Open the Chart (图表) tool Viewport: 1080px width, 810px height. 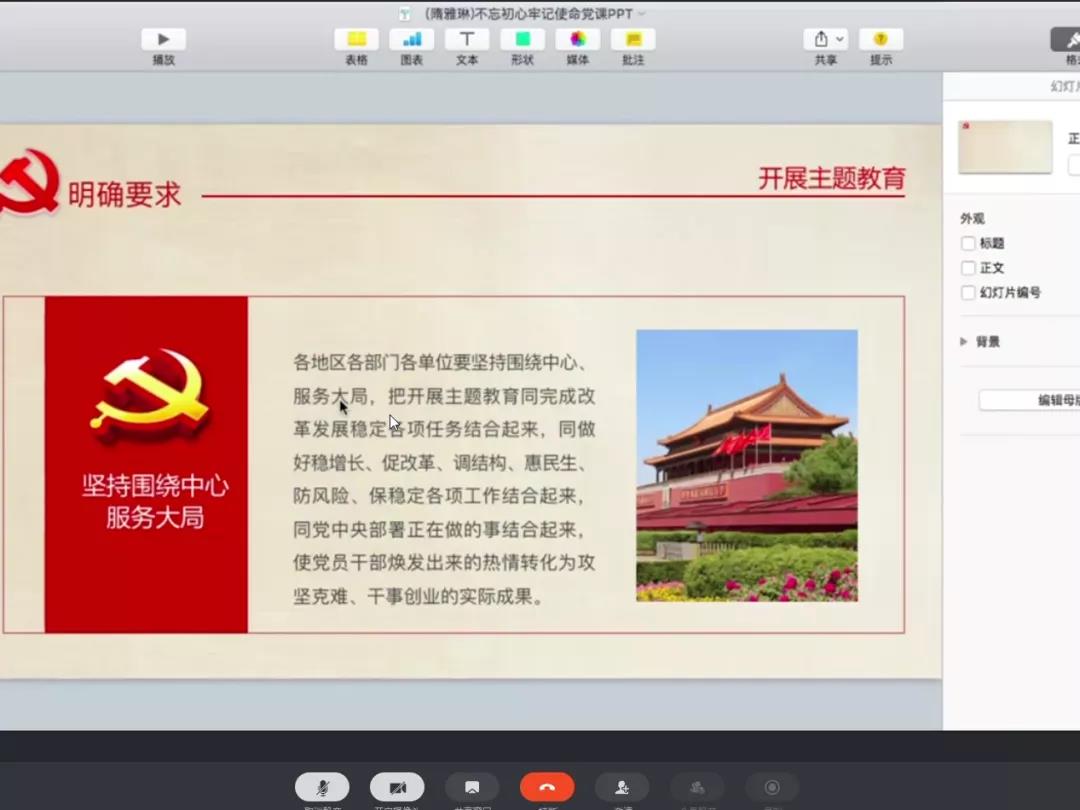click(411, 40)
